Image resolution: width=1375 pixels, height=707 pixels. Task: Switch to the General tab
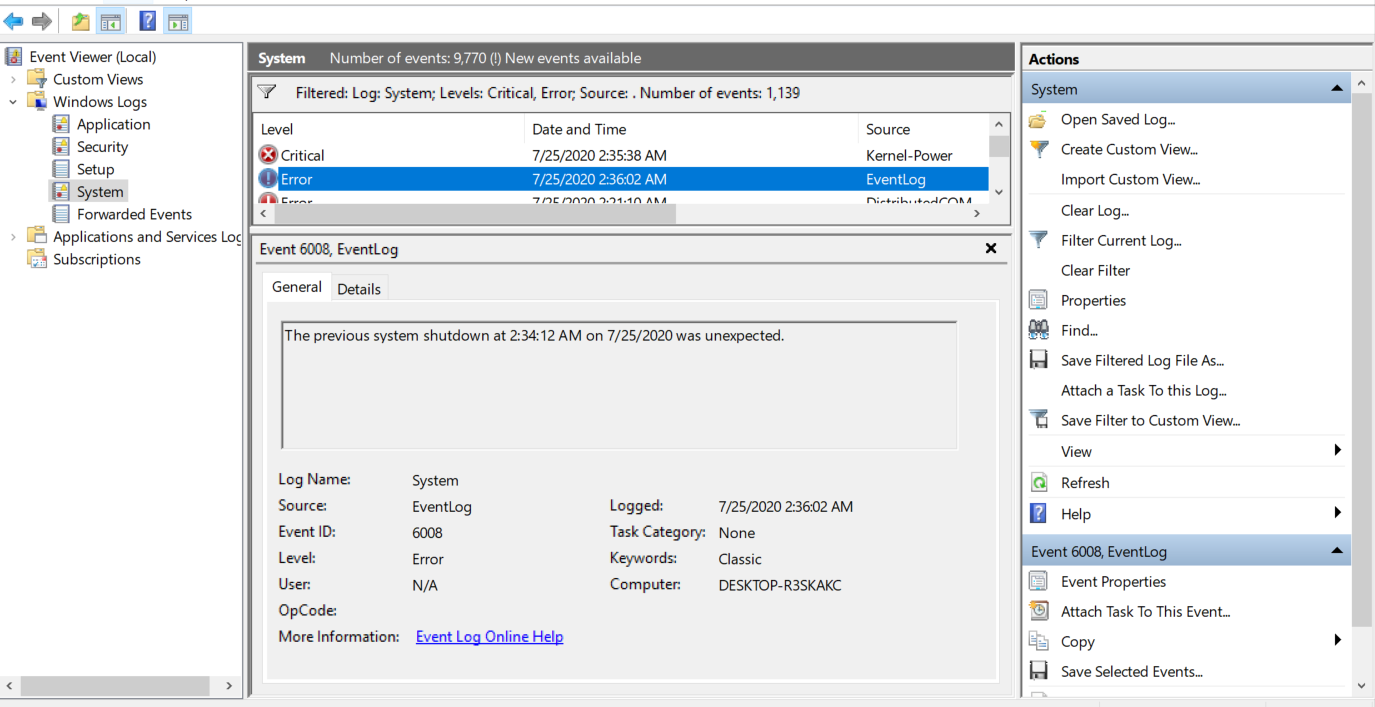pos(297,287)
